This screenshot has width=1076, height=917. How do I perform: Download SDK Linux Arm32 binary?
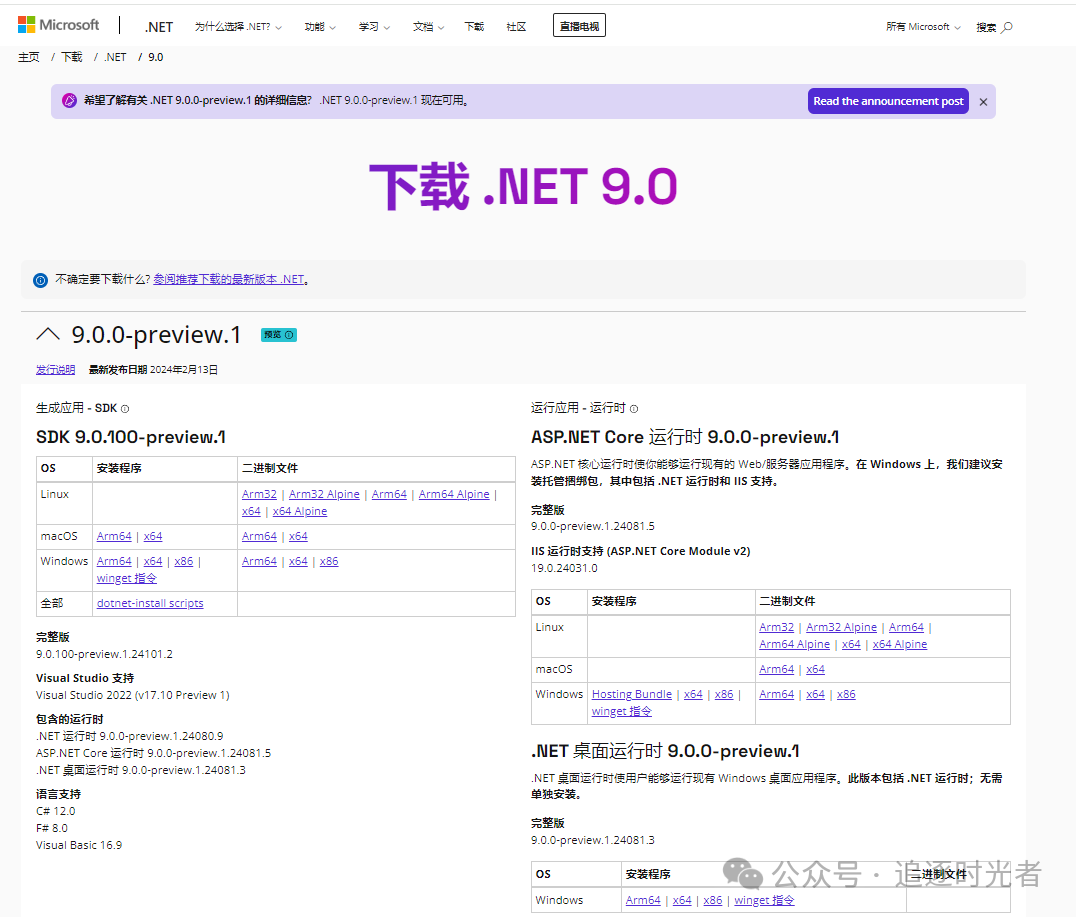[x=259, y=494]
